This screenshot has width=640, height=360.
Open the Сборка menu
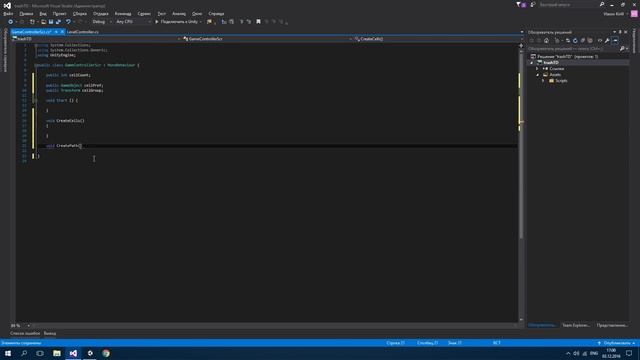(80, 13)
